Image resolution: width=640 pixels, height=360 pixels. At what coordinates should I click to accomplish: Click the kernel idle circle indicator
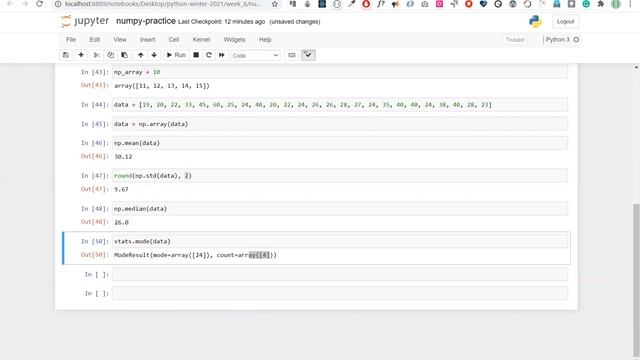[576, 40]
